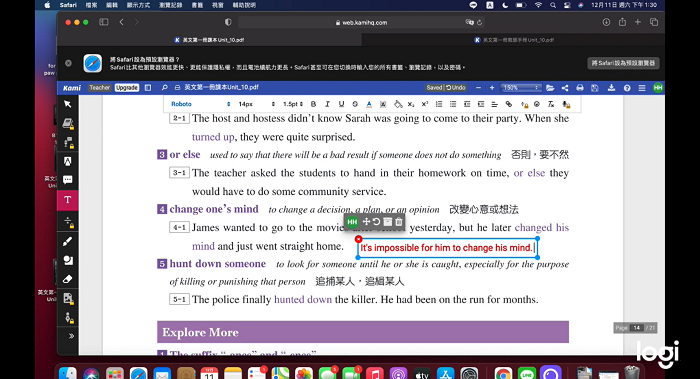Dismiss the Safari default browser banner

pos(68,63)
